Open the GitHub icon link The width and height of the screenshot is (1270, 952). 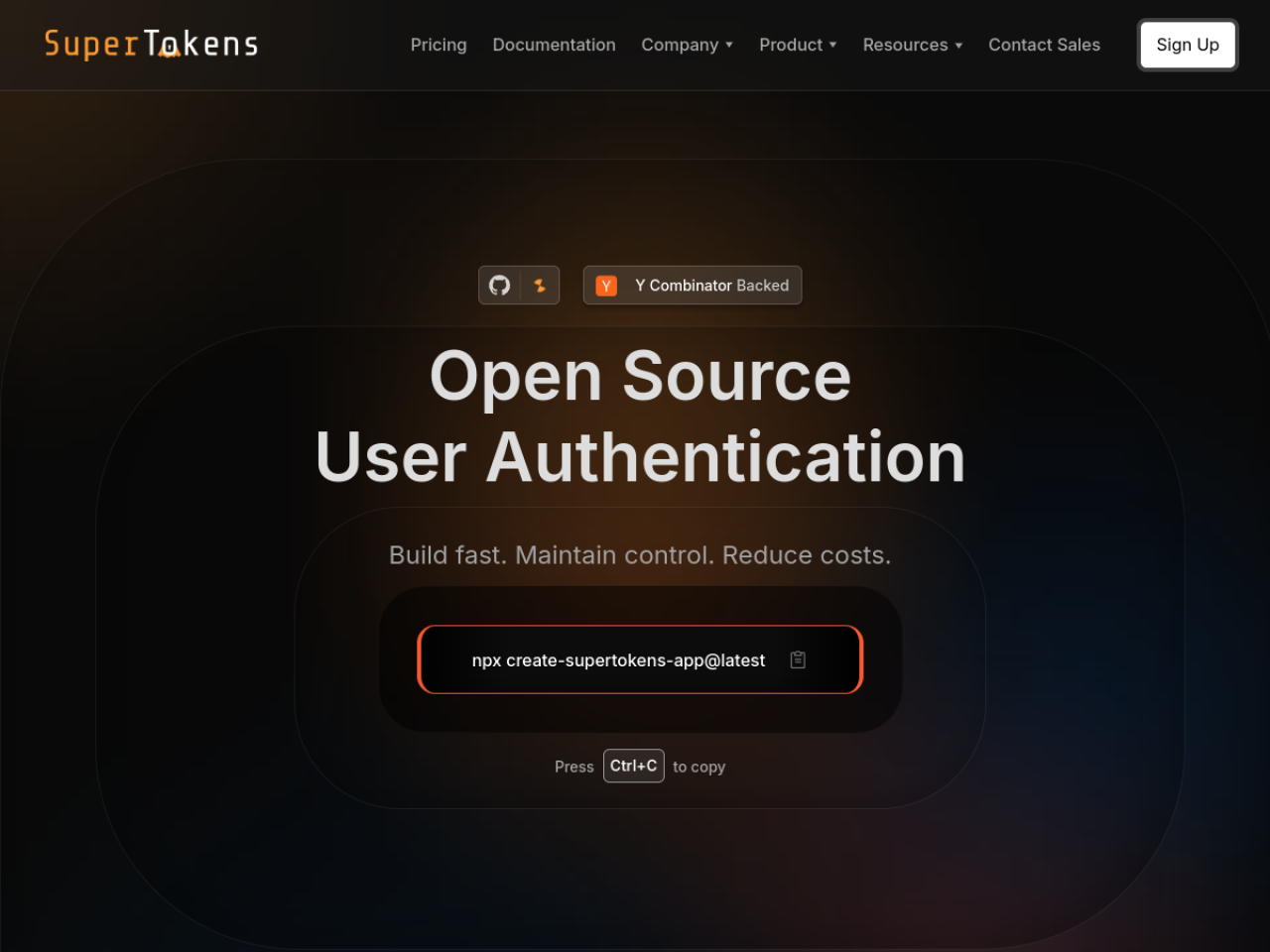499,286
